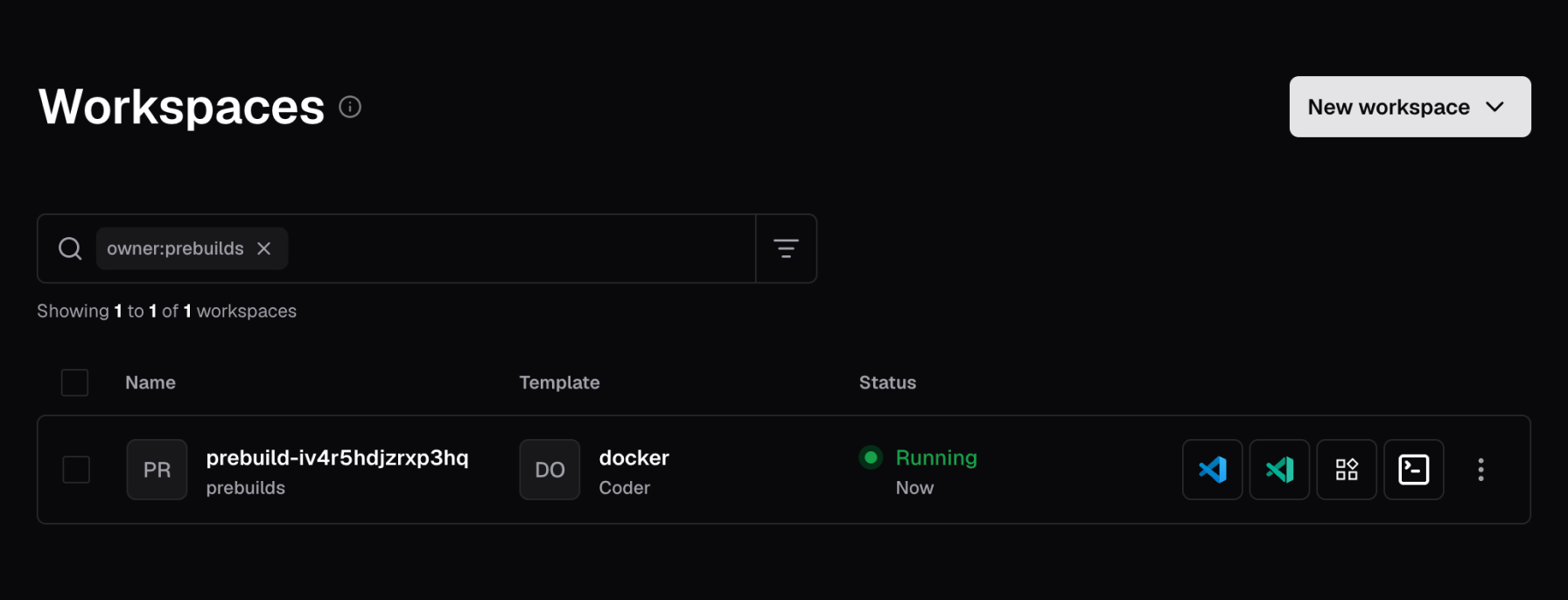
Task: Click the search magnifier icon
Action: pyautogui.click(x=70, y=248)
